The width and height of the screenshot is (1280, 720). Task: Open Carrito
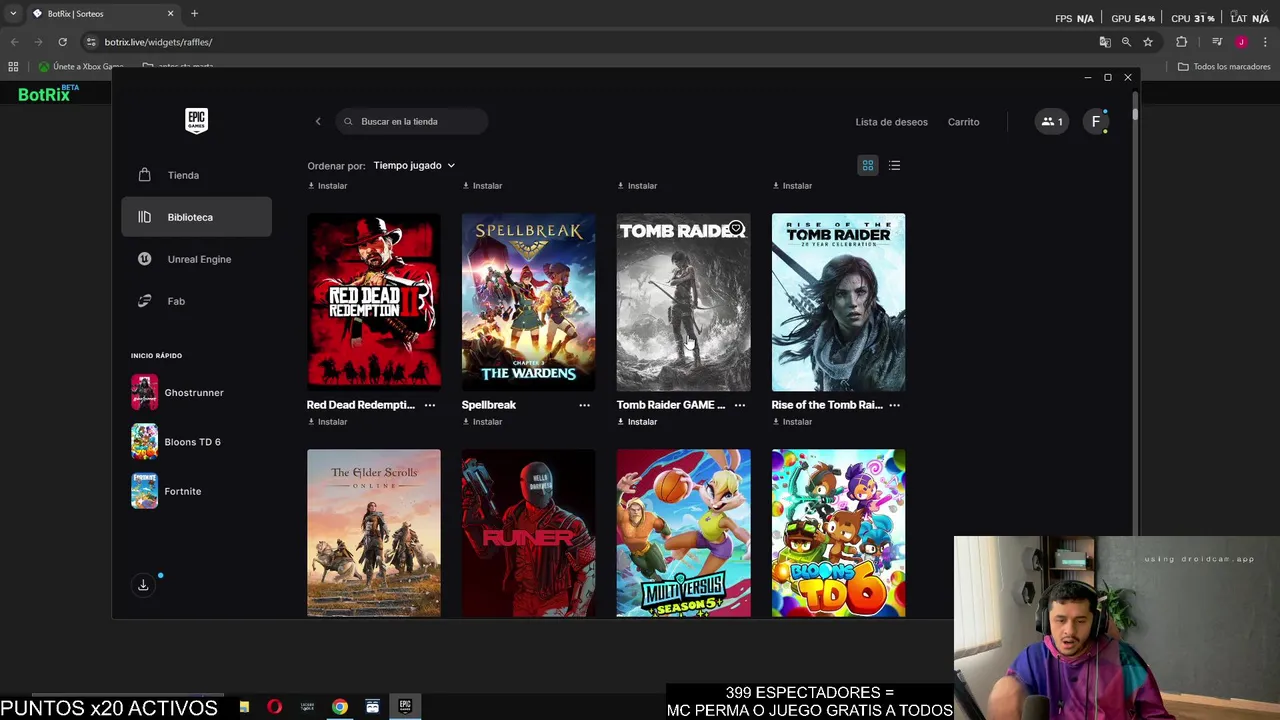click(x=963, y=122)
